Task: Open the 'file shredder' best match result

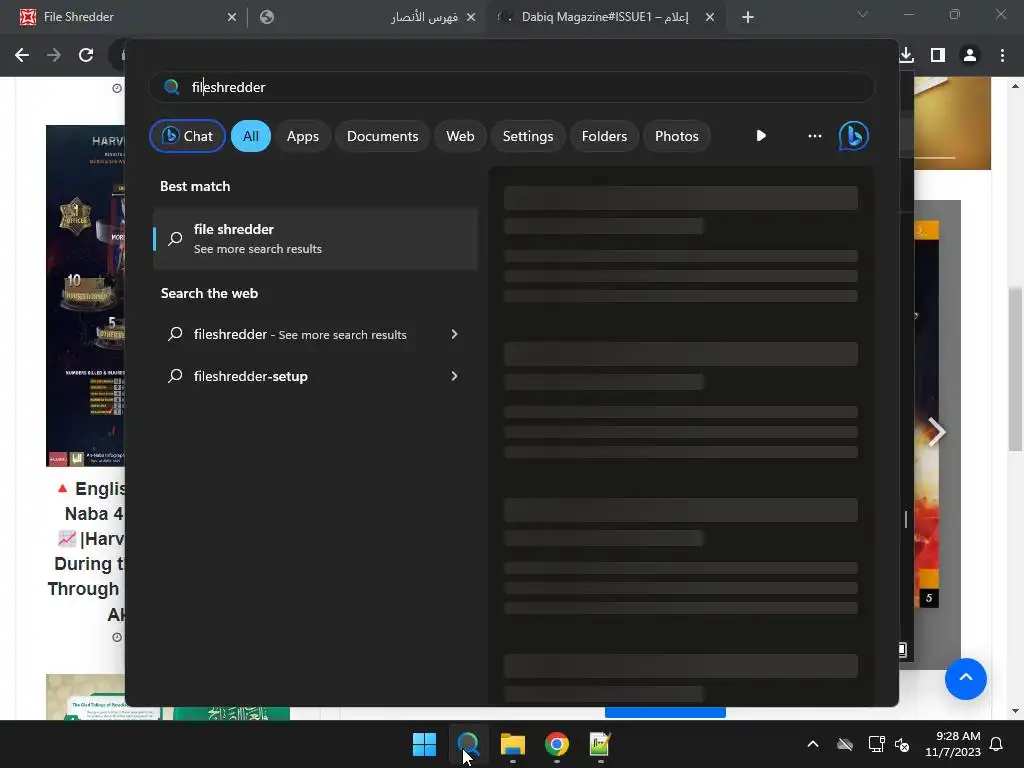Action: point(315,238)
